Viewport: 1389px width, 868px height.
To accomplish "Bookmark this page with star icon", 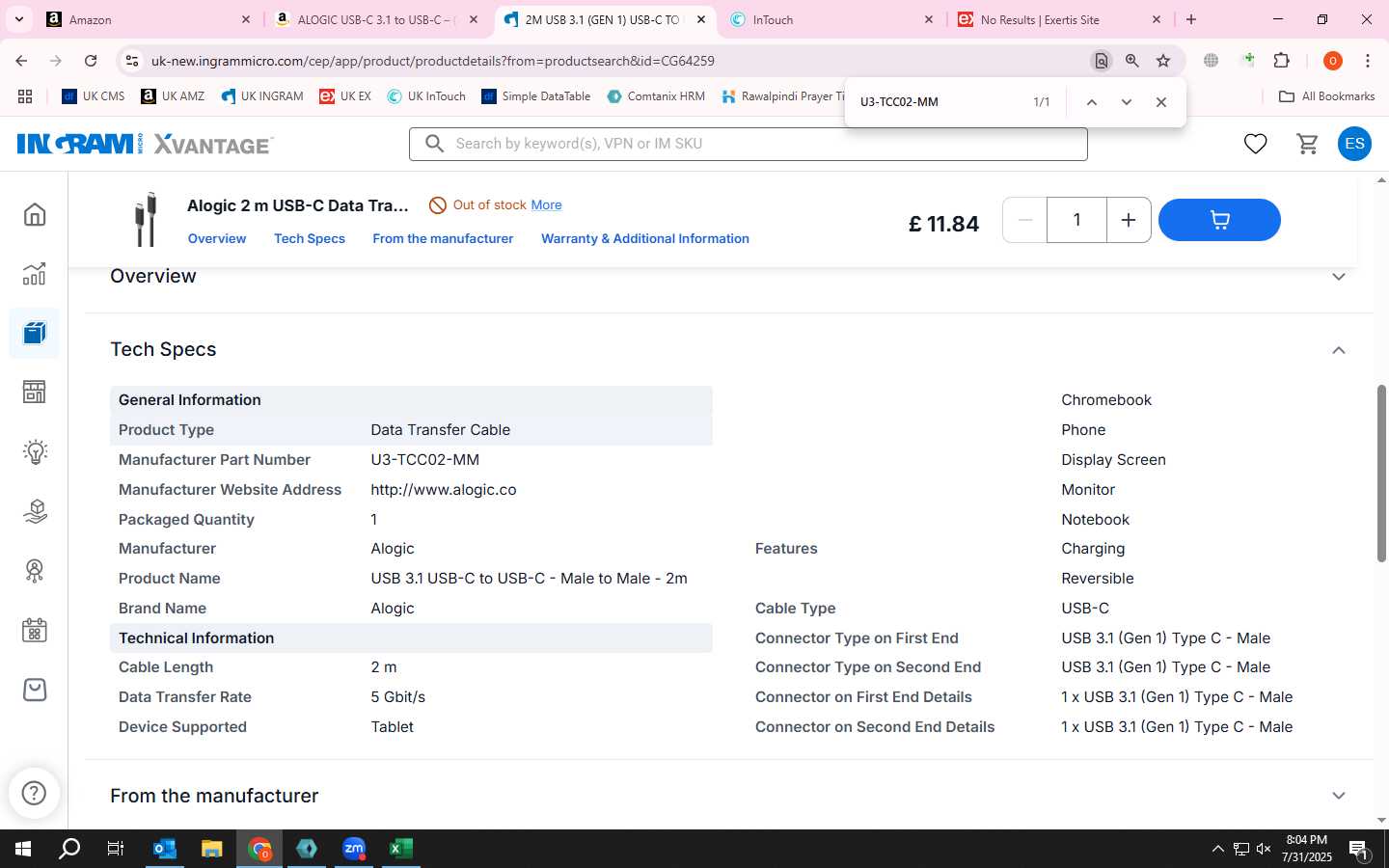I will (x=1163, y=61).
